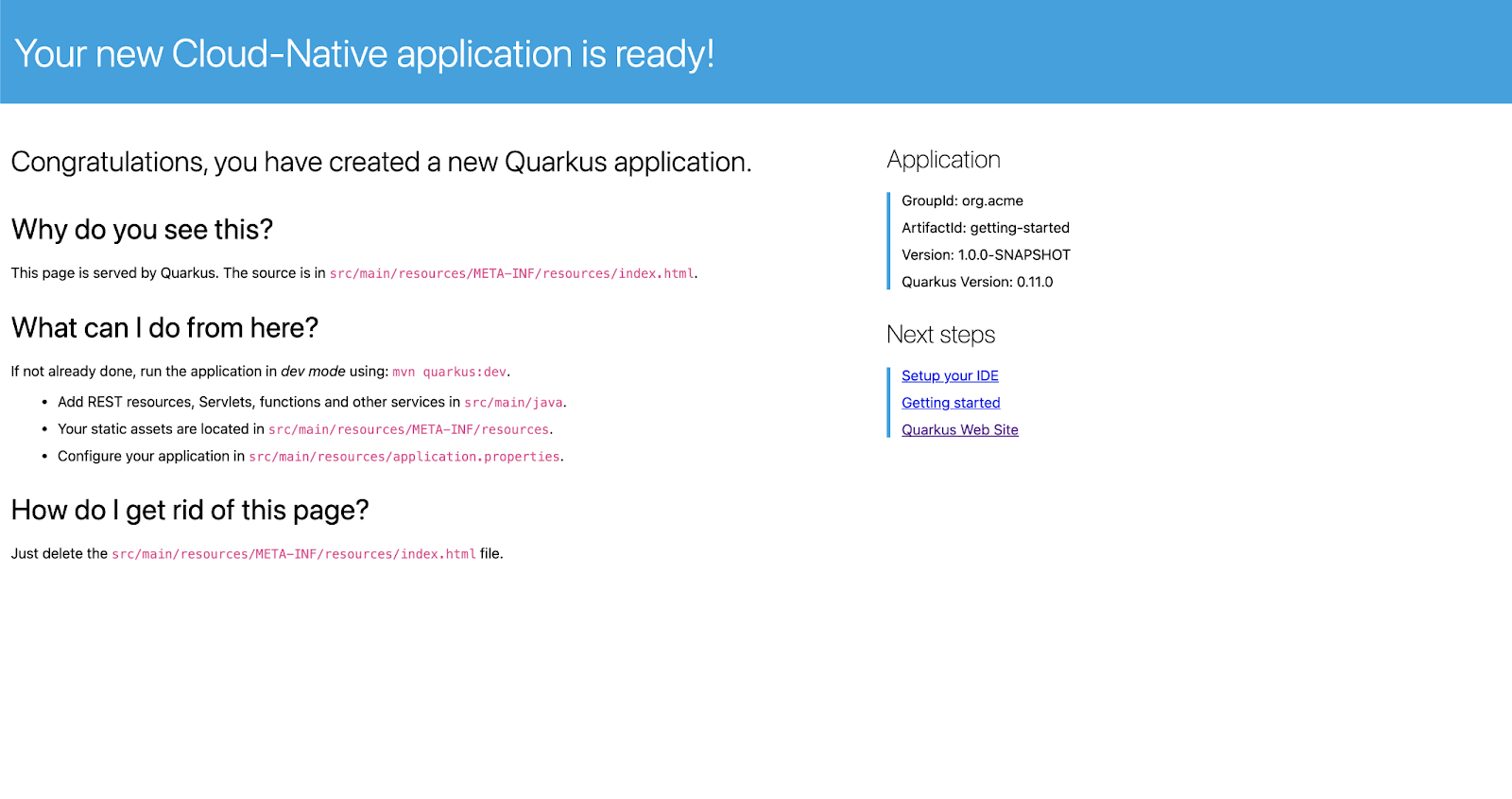1512x799 pixels.
Task: Click the 'Quarkus Version: 0.11.0' line
Action: (x=977, y=282)
